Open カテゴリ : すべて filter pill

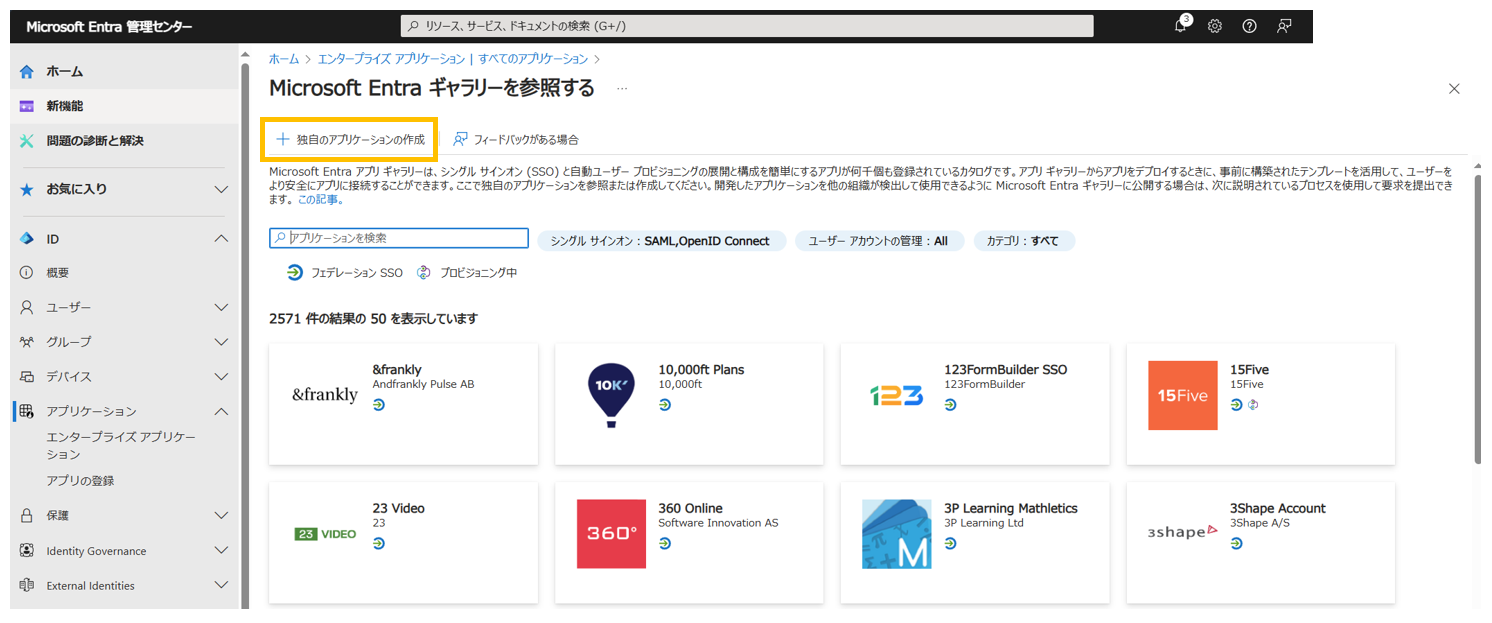point(1024,241)
